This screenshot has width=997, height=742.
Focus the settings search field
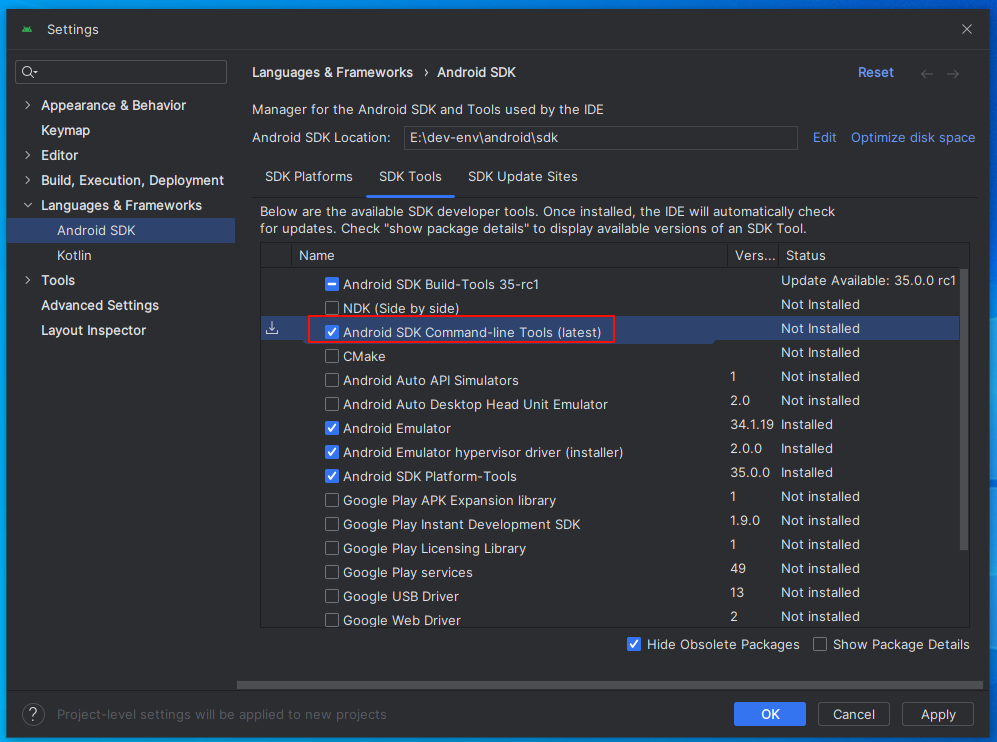121,72
